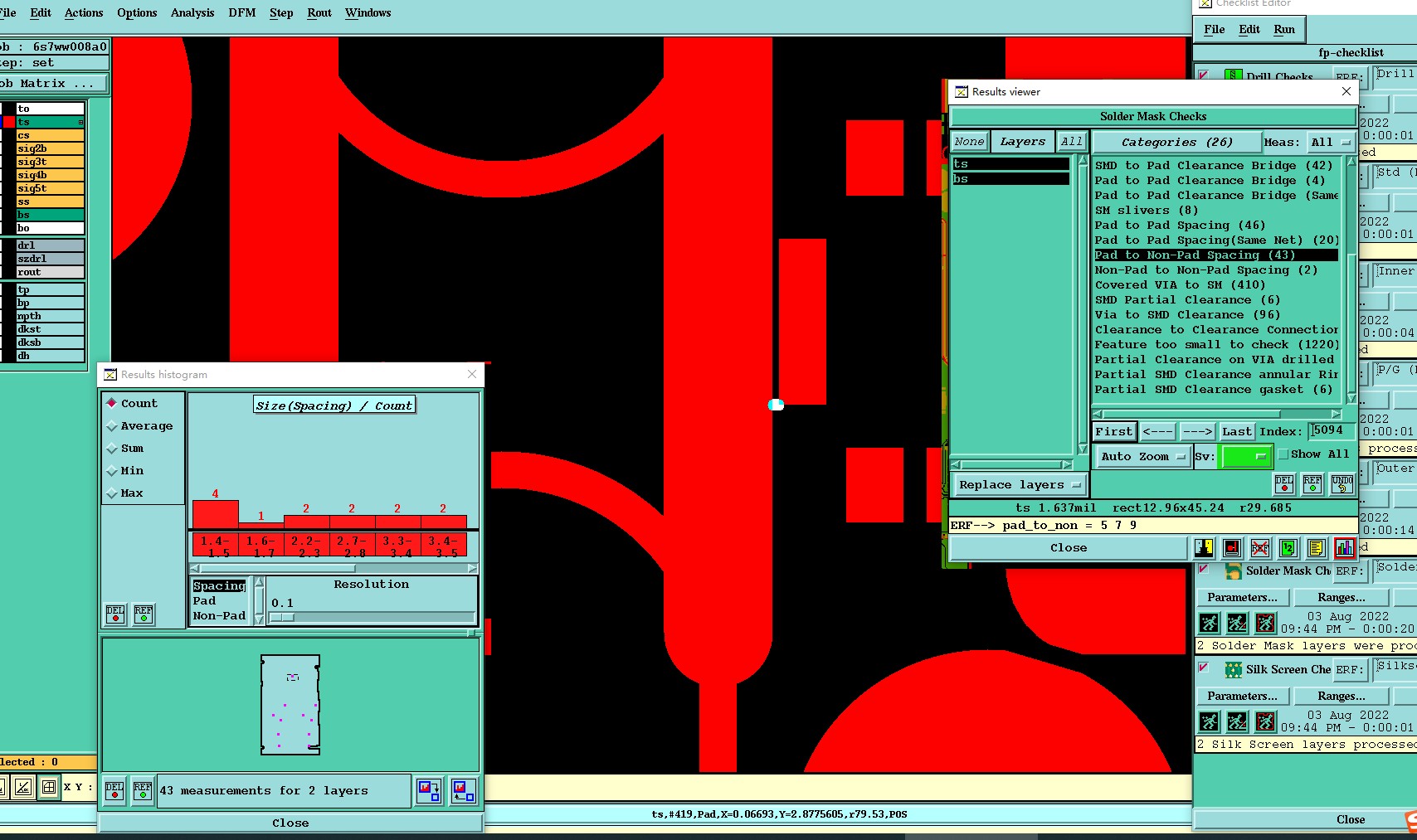Click the Index input field
The height and width of the screenshot is (840, 1417).
1331,430
